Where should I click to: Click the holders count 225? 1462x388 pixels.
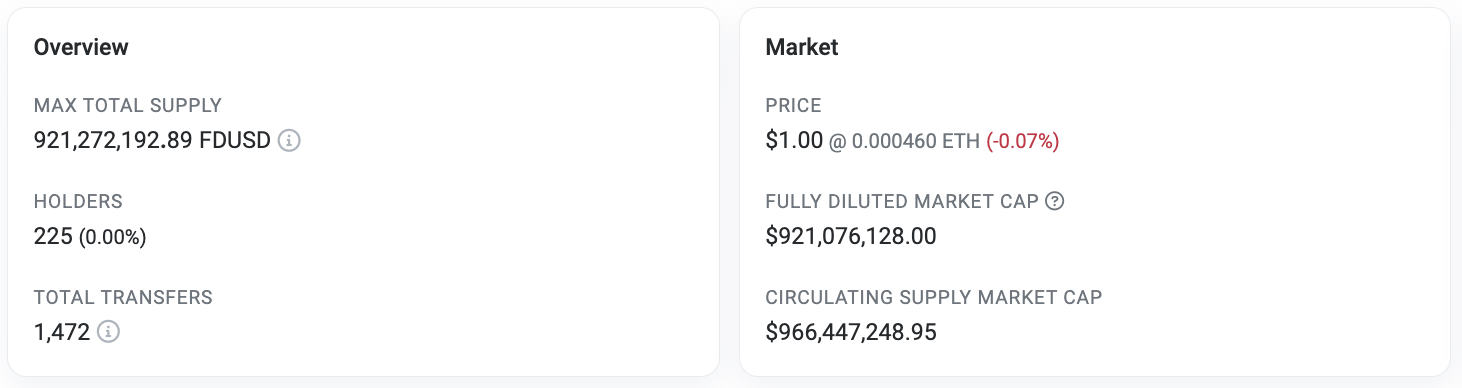(x=53, y=237)
